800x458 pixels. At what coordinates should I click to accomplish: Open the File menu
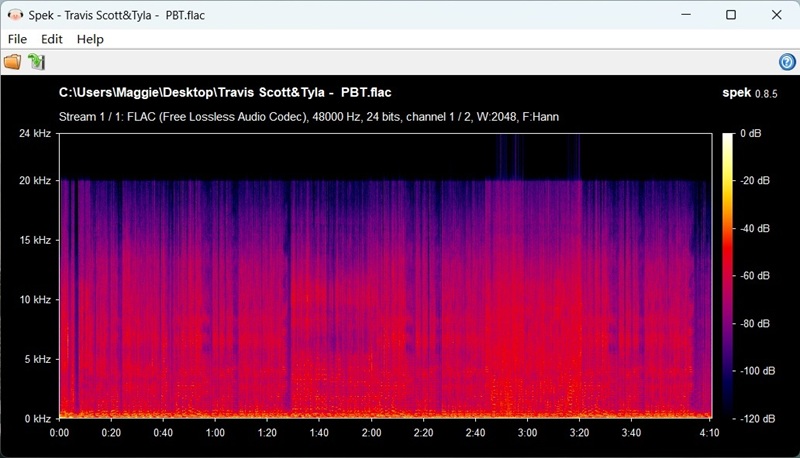point(17,39)
